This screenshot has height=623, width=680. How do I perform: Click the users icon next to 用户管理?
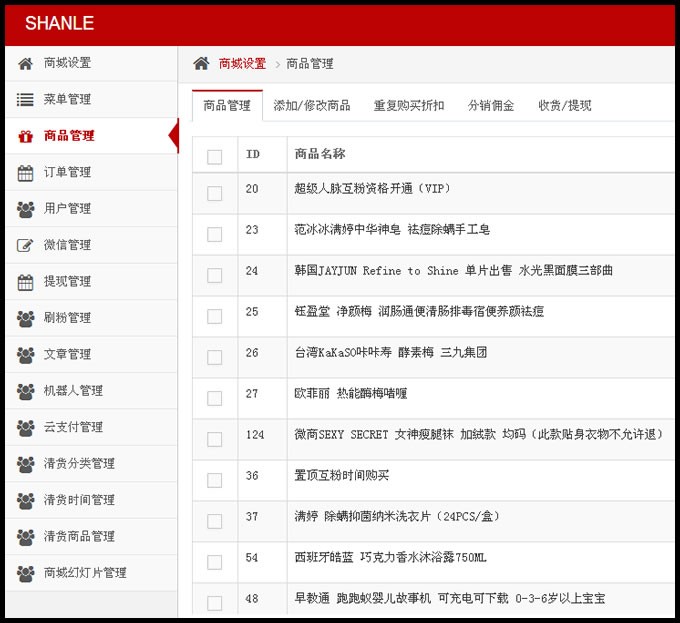point(25,209)
